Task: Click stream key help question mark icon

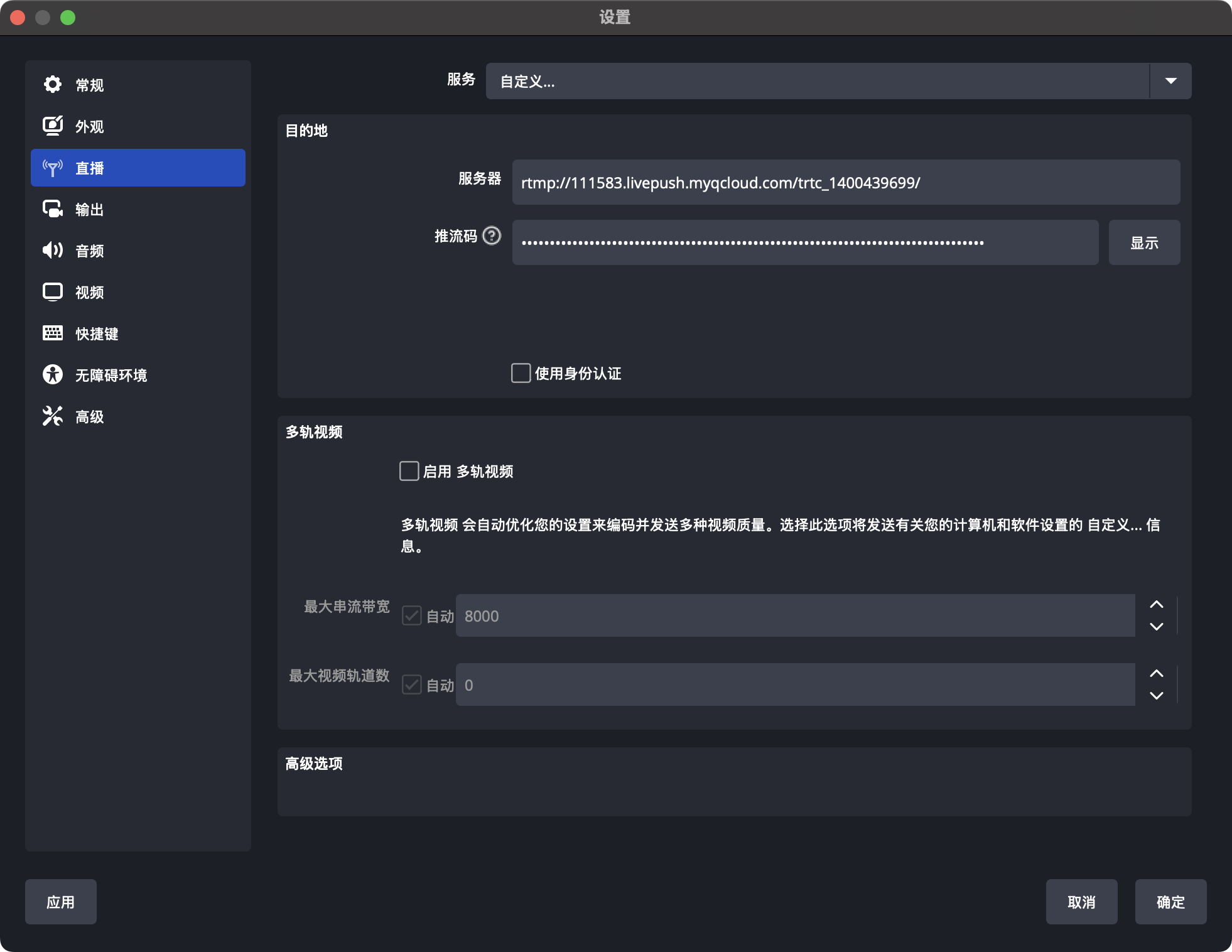Action: pyautogui.click(x=492, y=235)
